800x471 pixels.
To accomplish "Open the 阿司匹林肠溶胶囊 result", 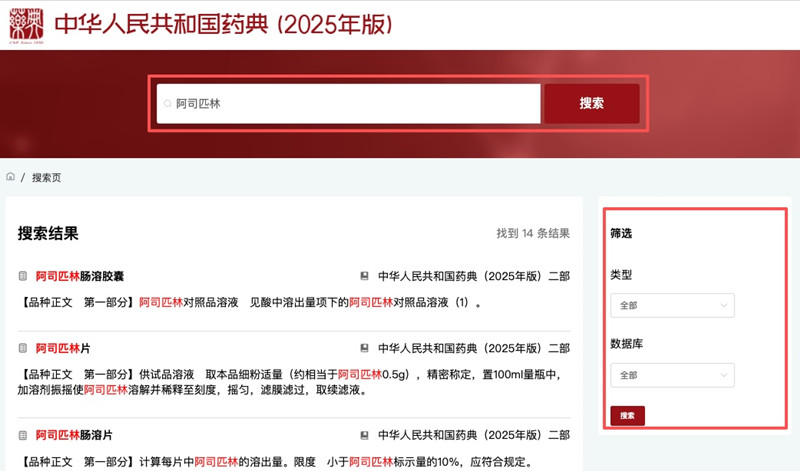I will (80, 276).
